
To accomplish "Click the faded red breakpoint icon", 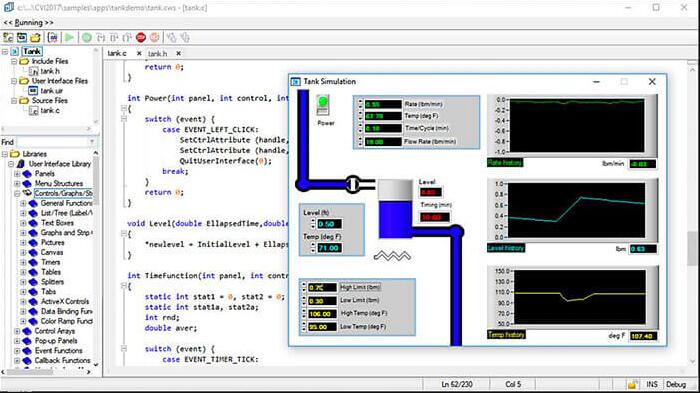I will tap(154, 38).
